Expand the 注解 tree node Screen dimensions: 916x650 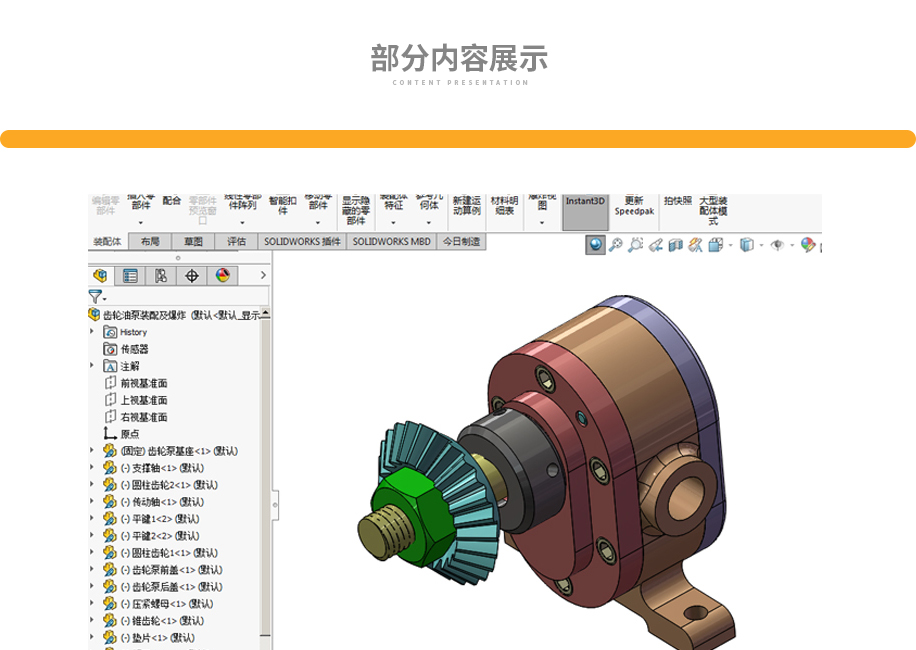[x=92, y=366]
